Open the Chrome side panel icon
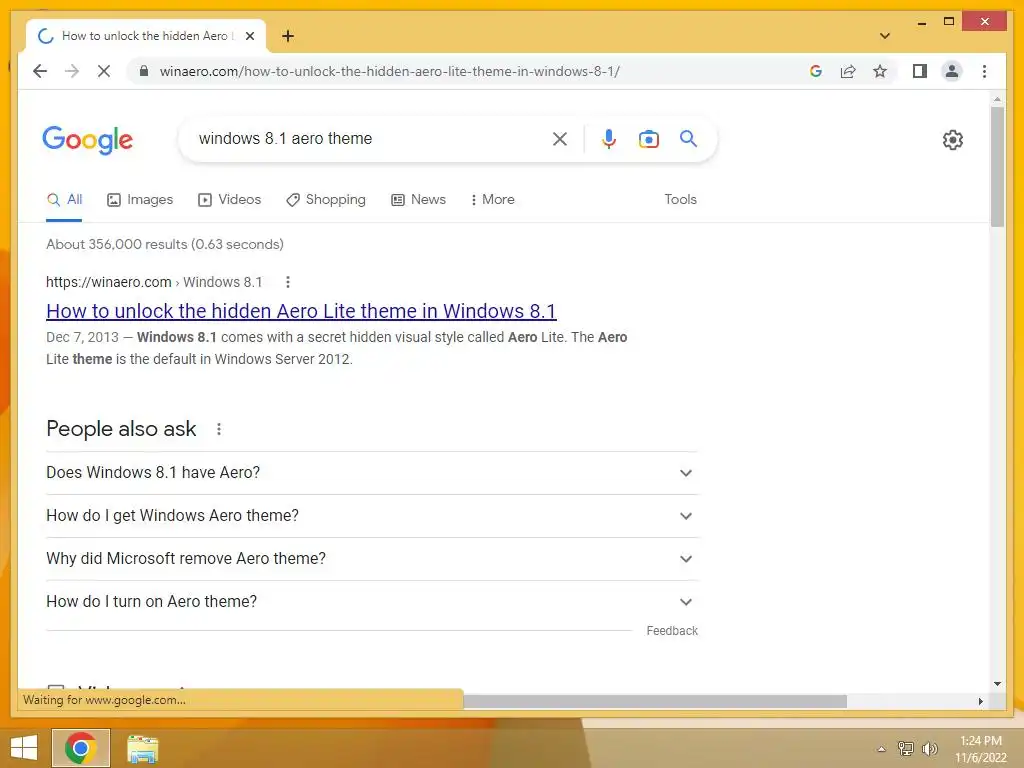 pos(920,71)
